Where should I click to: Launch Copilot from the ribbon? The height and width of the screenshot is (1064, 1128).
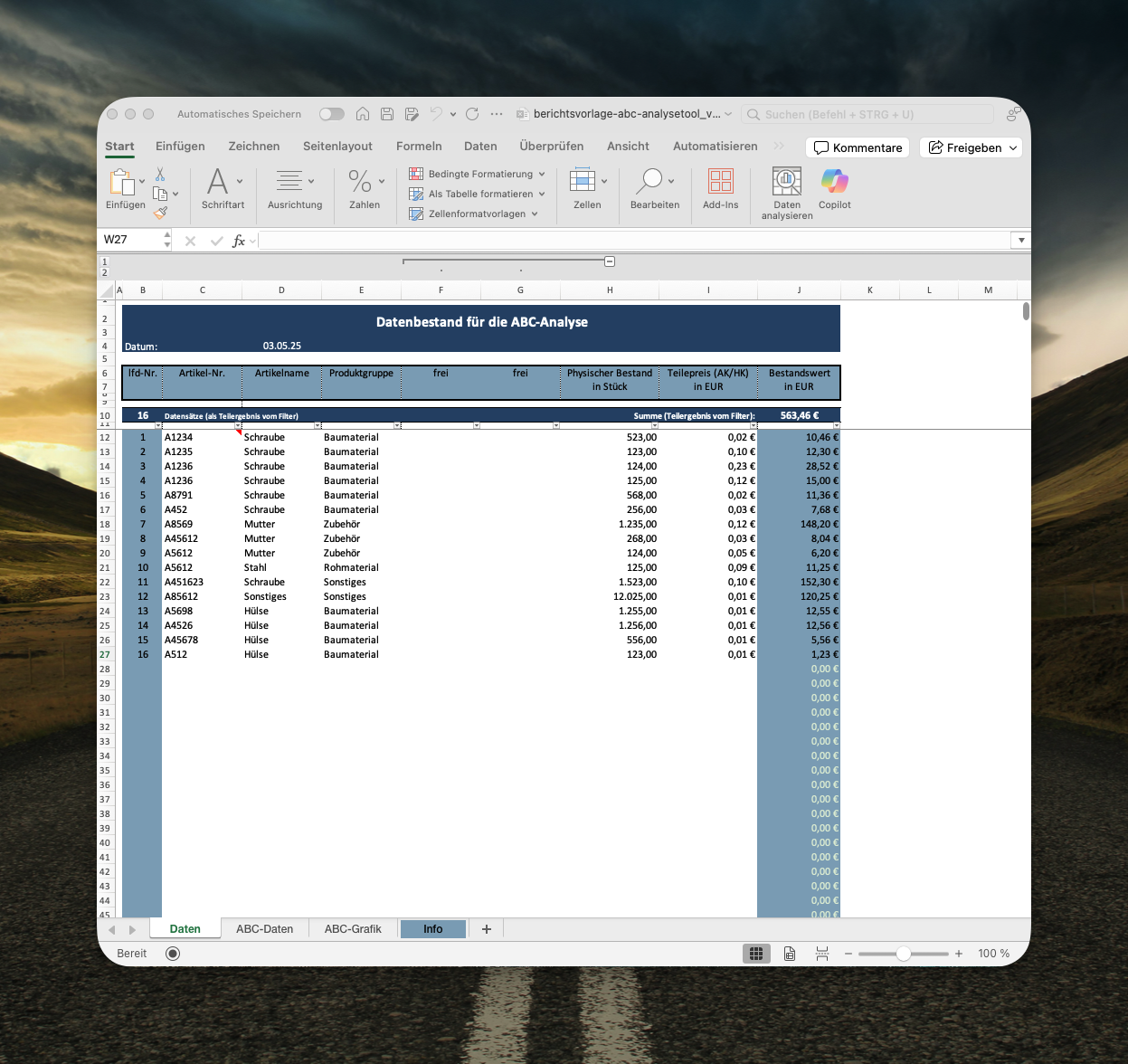[835, 189]
